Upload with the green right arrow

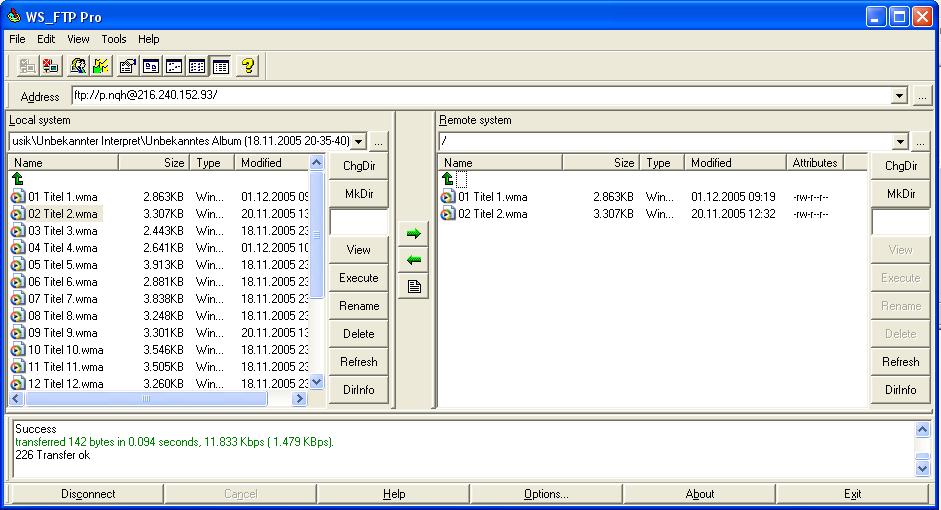pos(413,233)
